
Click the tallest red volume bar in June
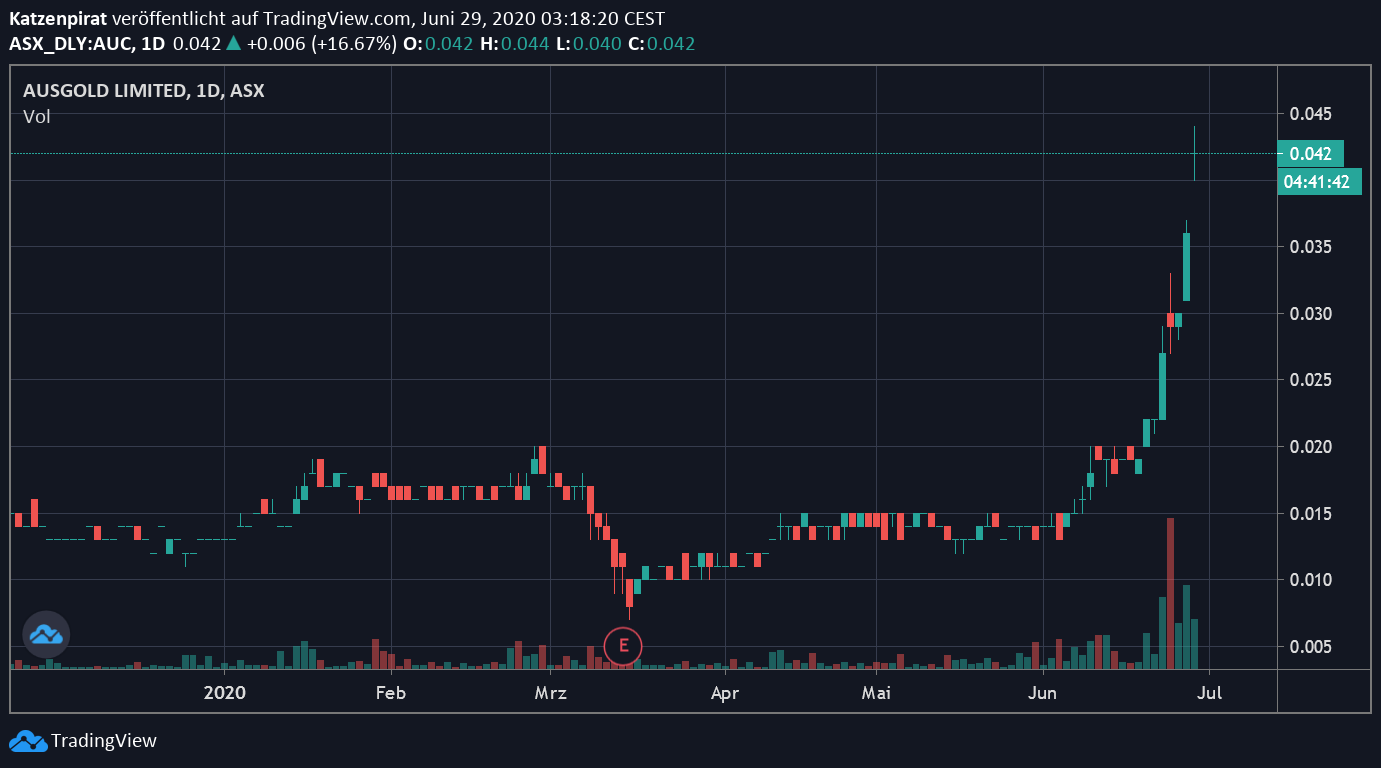click(x=1170, y=593)
